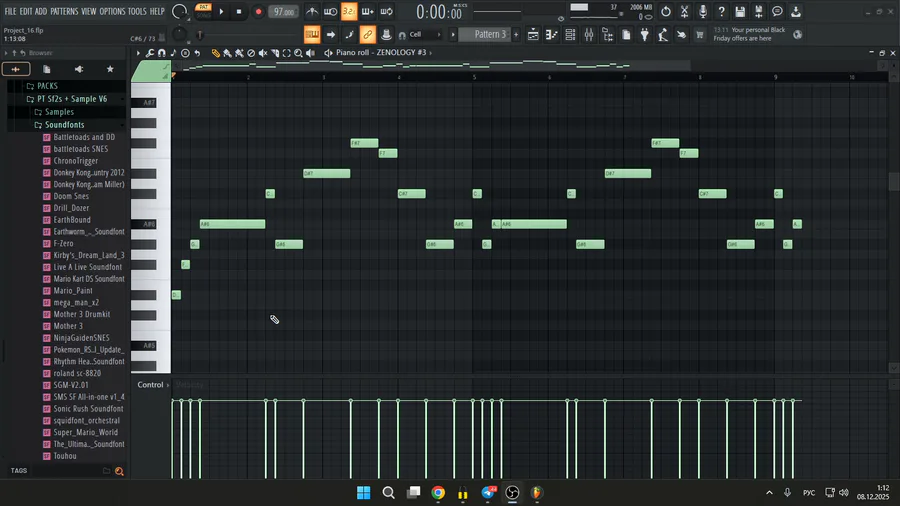This screenshot has height=506, width=900.
Task: Select the Touhou soundfont
Action: 65,456
